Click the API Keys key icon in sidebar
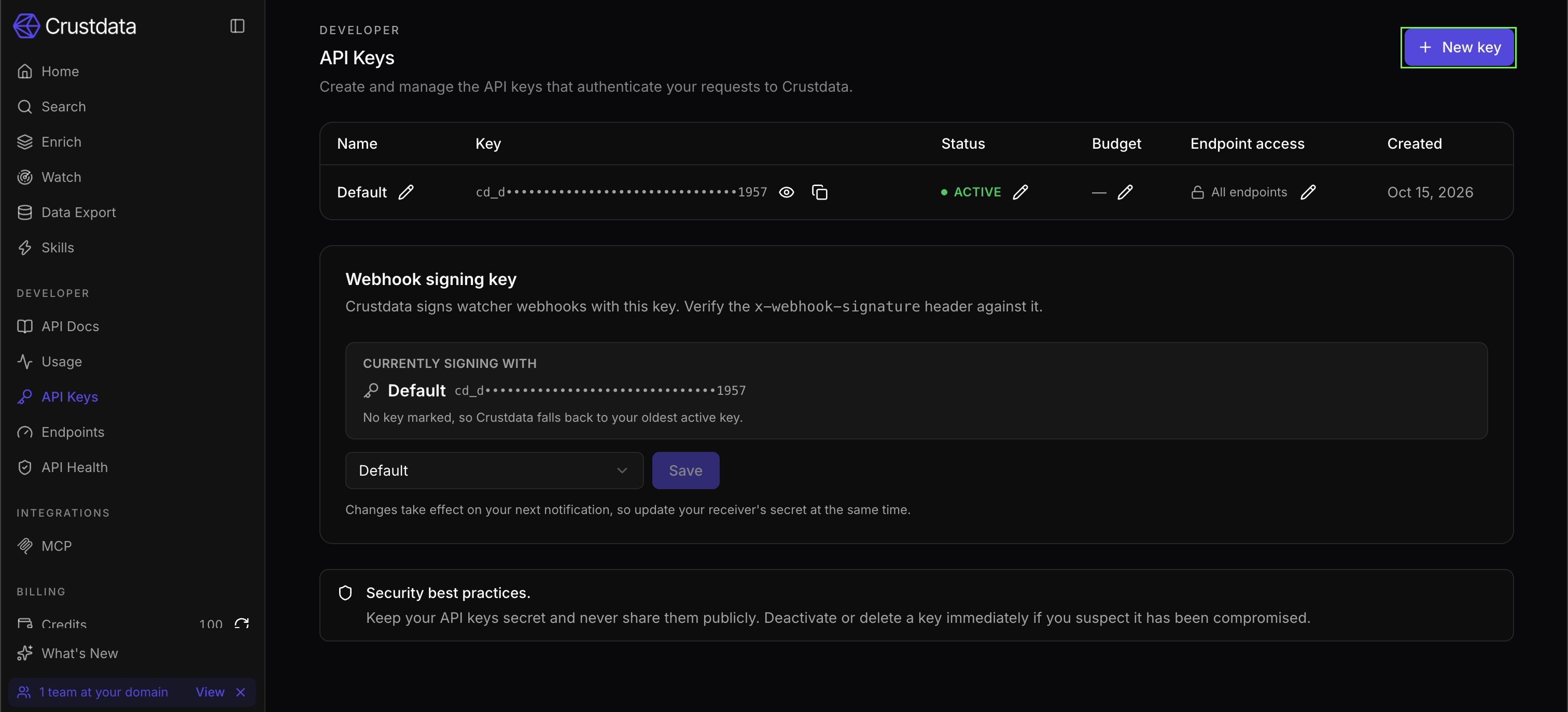Screen dimensions: 1568x712 25,397
